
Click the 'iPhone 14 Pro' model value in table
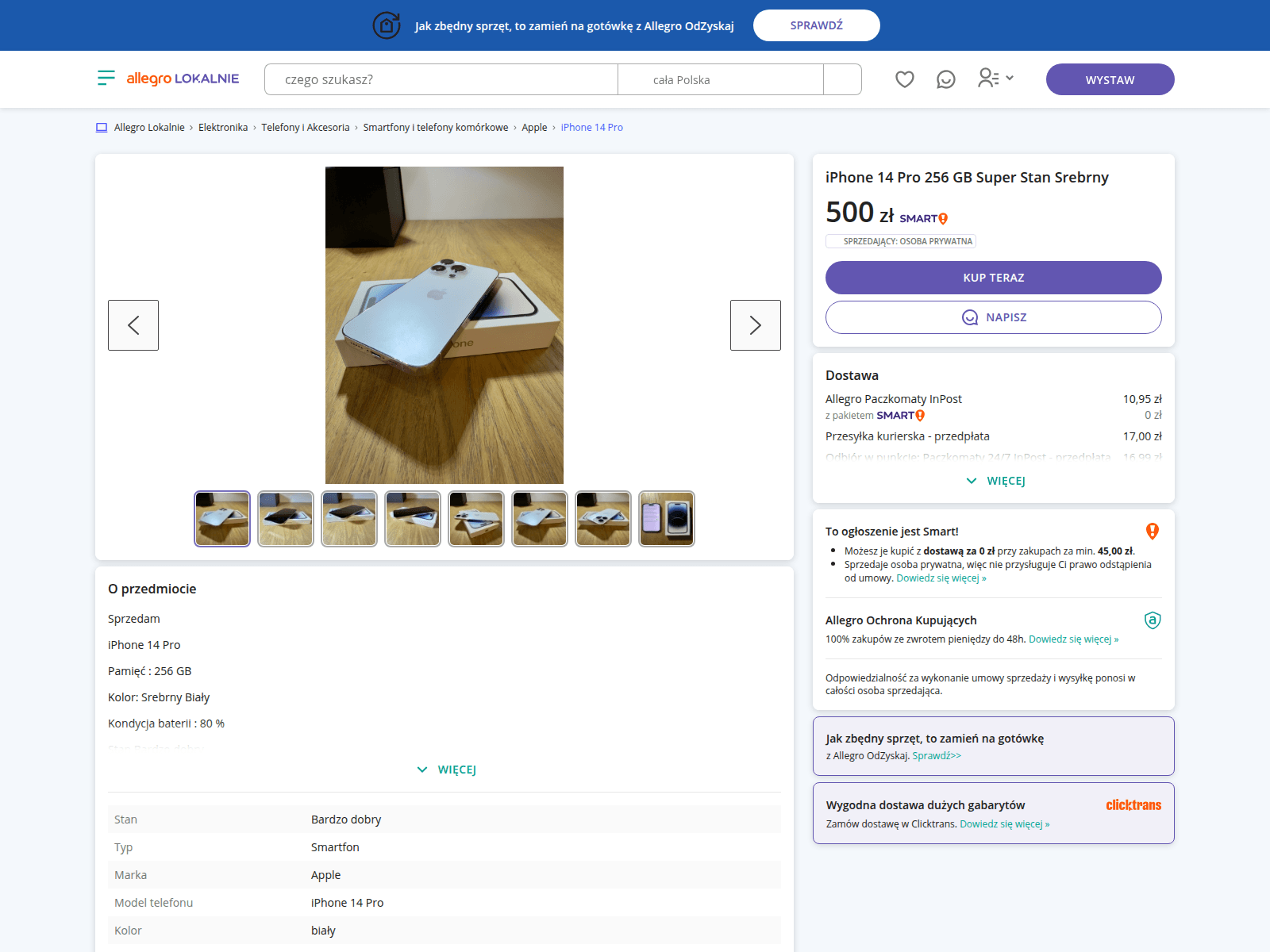347,903
